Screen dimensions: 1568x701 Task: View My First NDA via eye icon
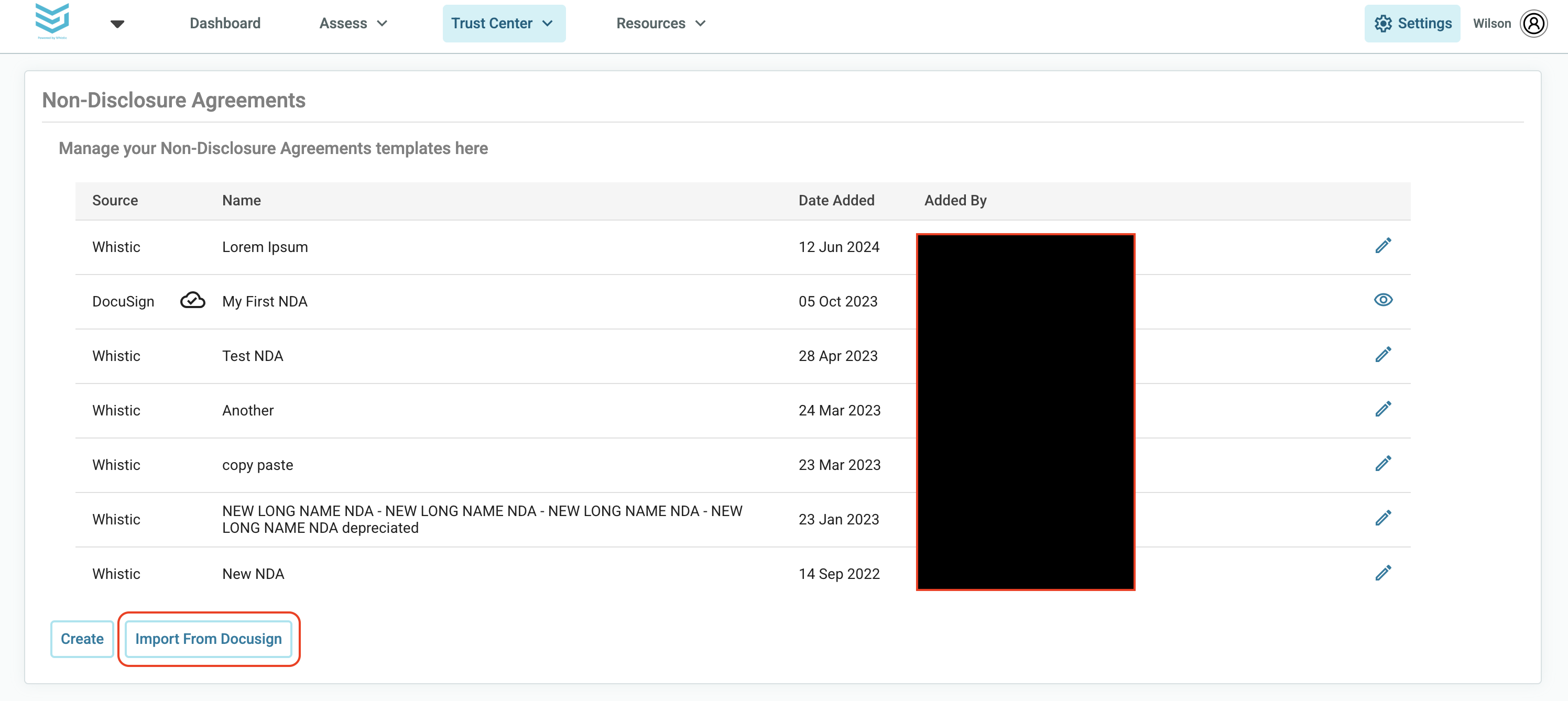click(1383, 300)
